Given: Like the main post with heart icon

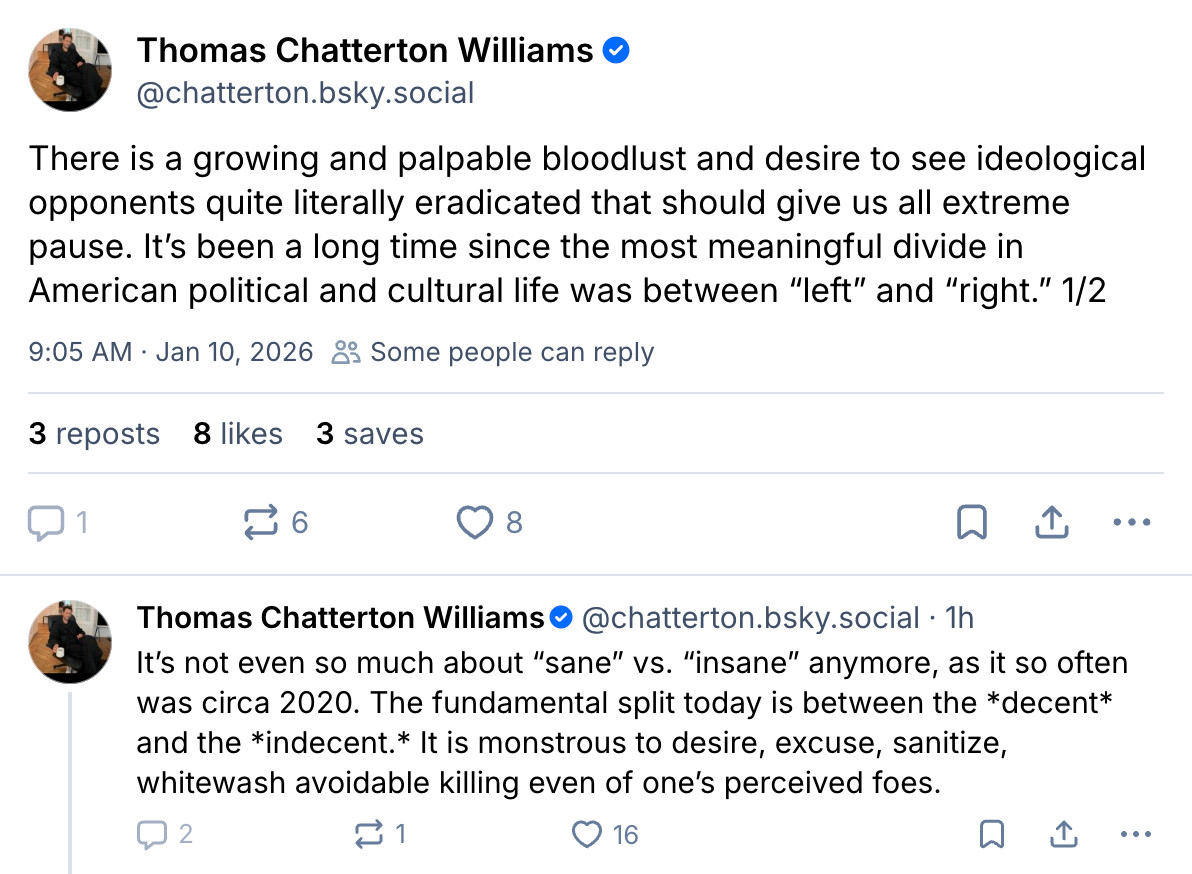Looking at the screenshot, I should tap(475, 522).
